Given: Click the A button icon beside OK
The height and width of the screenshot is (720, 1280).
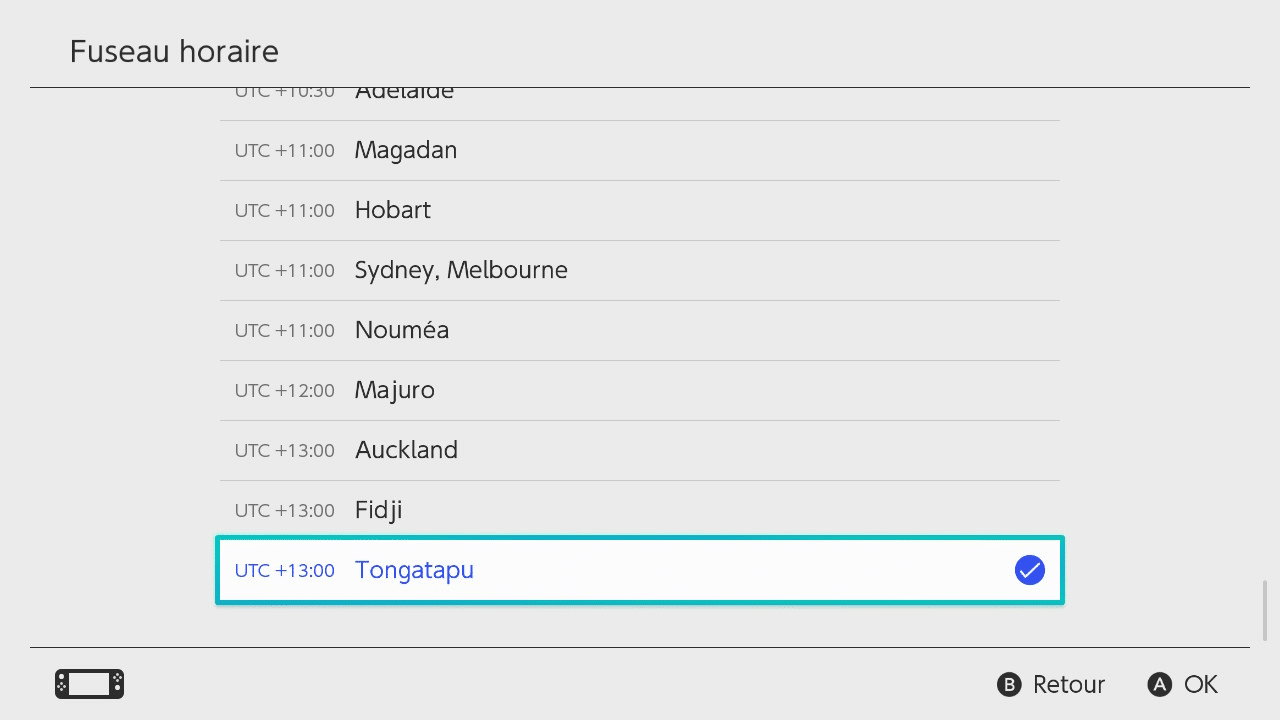Looking at the screenshot, I should tap(1159, 684).
